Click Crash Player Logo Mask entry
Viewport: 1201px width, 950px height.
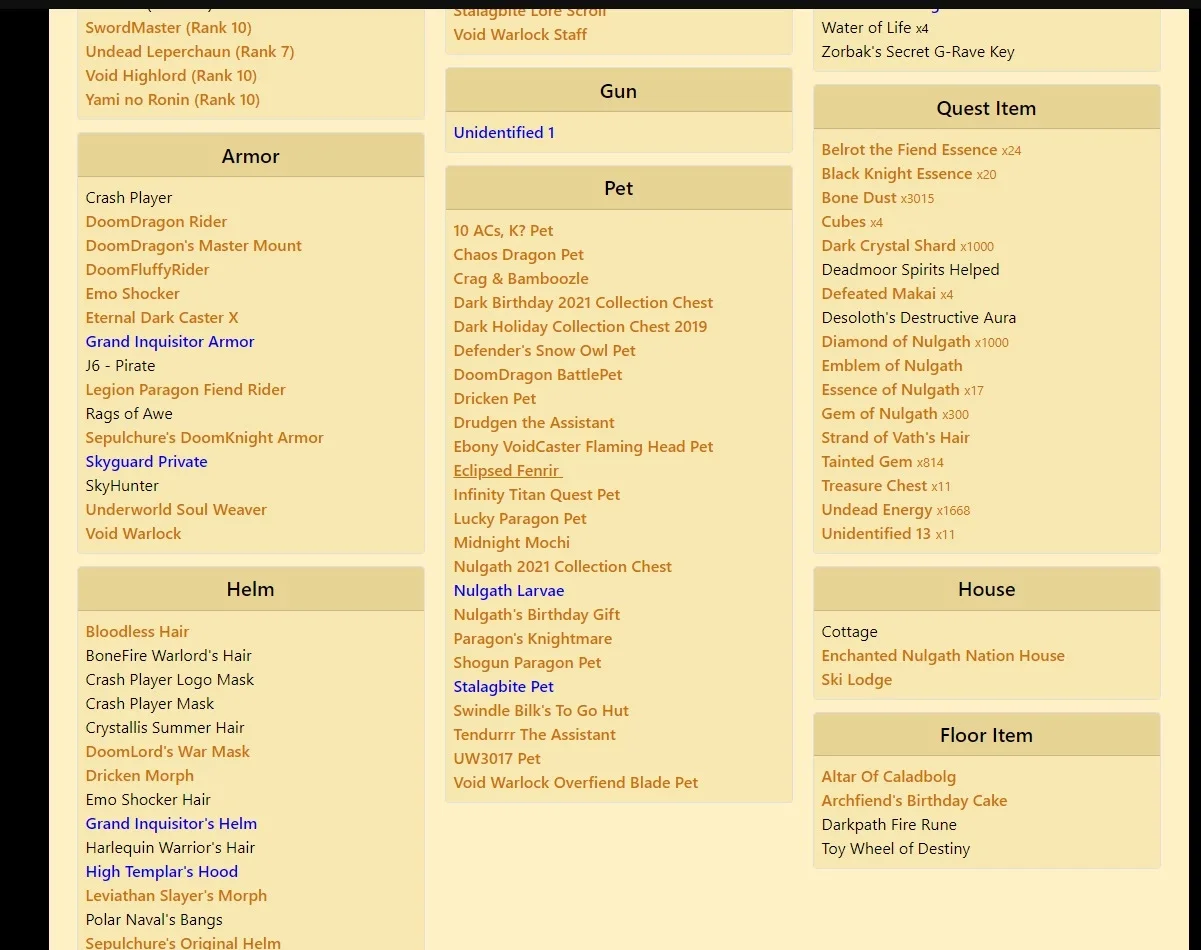(x=170, y=680)
